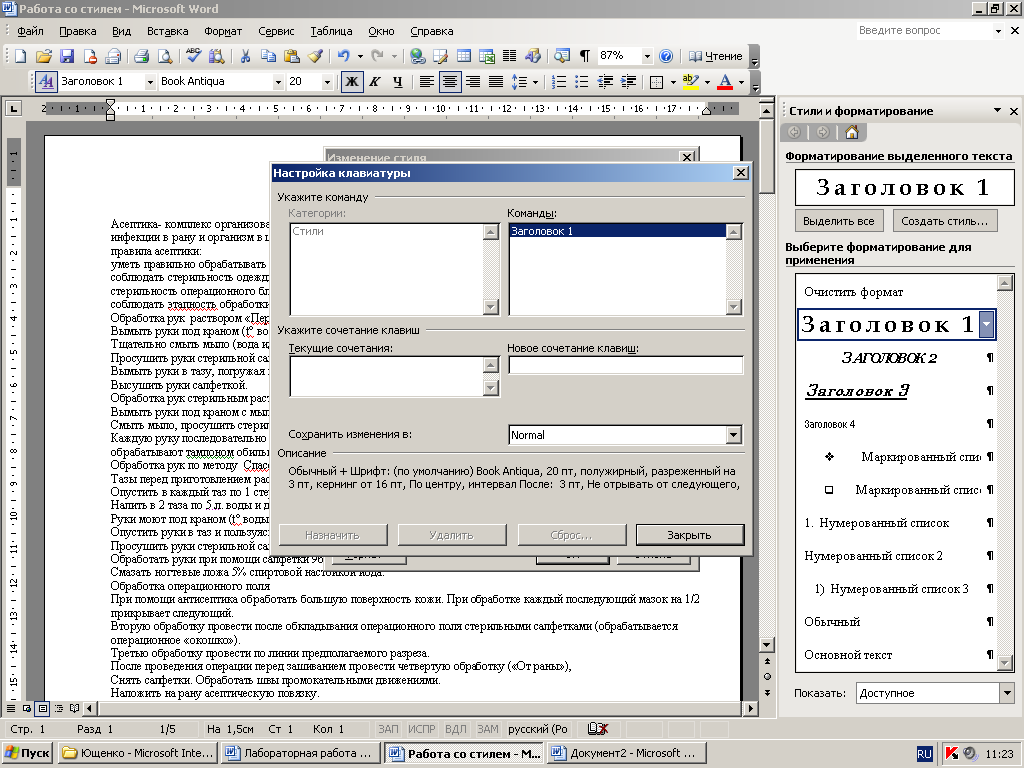Image resolution: width=1024 pixels, height=768 pixels.
Task: Click the bulleted list icon
Action: 582,82
